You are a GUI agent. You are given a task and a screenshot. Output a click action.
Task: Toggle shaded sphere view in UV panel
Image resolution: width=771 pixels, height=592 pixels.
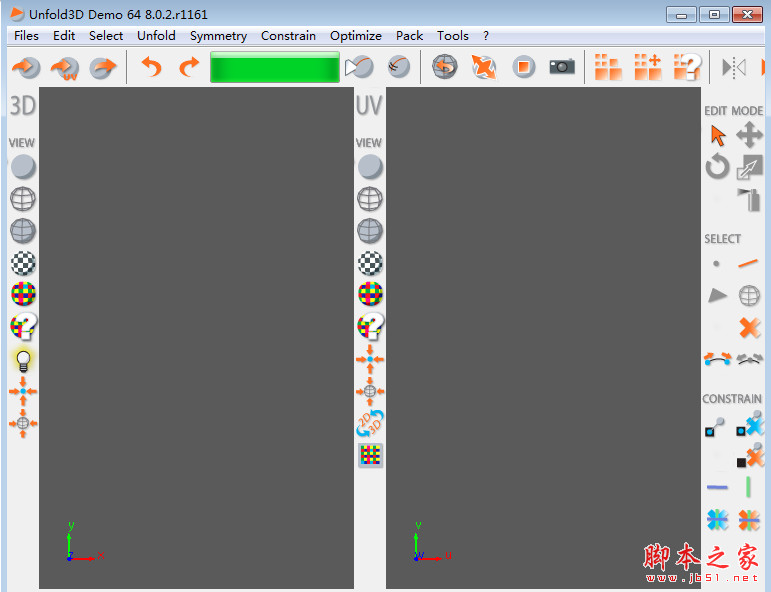click(370, 167)
